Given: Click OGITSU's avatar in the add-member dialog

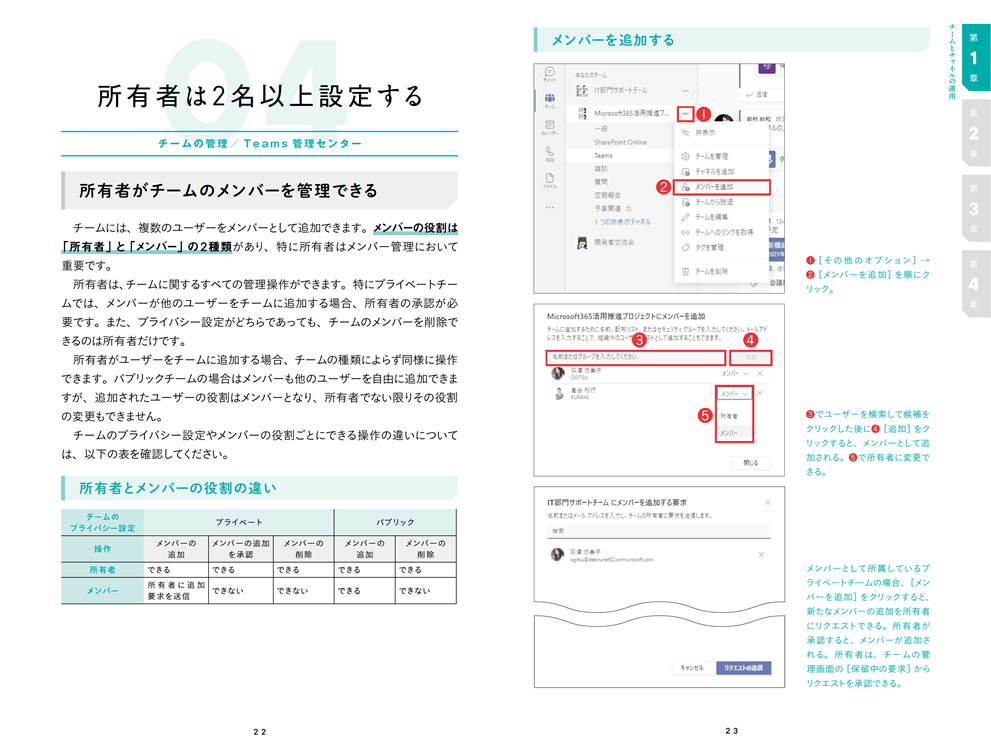Looking at the screenshot, I should [x=557, y=374].
